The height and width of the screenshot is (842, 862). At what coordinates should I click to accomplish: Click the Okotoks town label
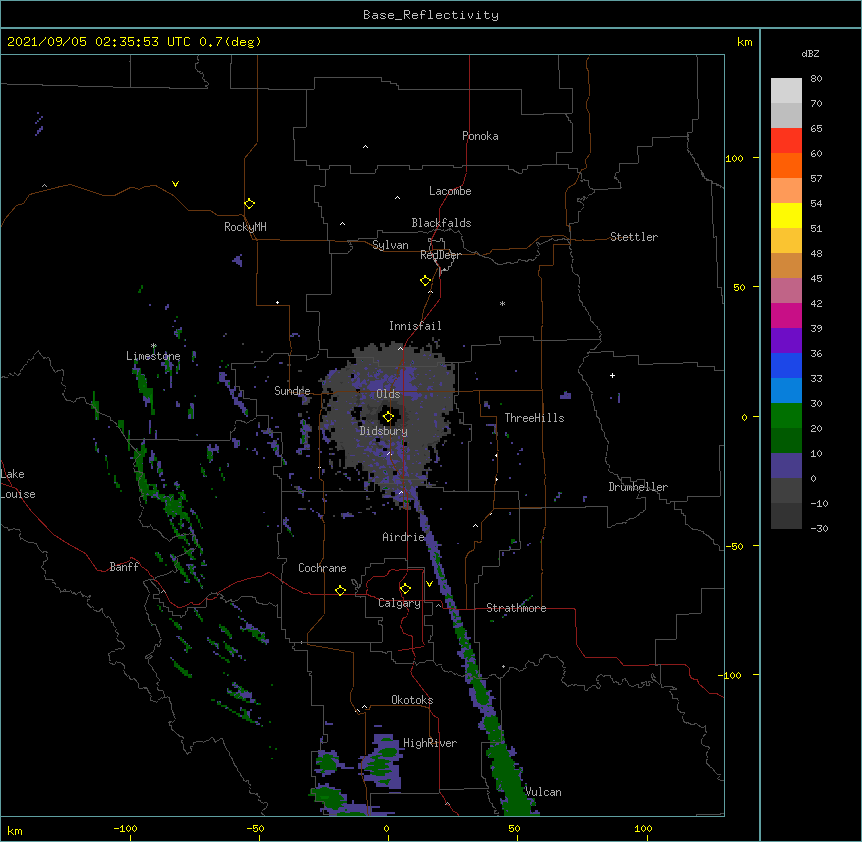412,700
